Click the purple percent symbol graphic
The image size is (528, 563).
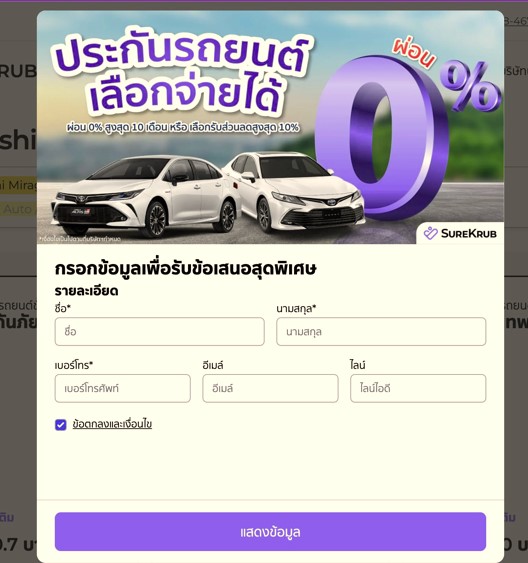coord(471,86)
